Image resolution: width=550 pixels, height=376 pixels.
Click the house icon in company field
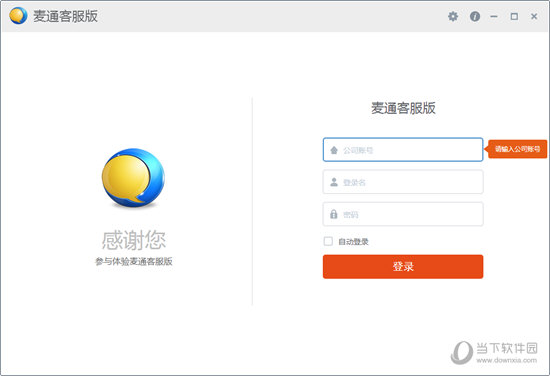(334, 150)
